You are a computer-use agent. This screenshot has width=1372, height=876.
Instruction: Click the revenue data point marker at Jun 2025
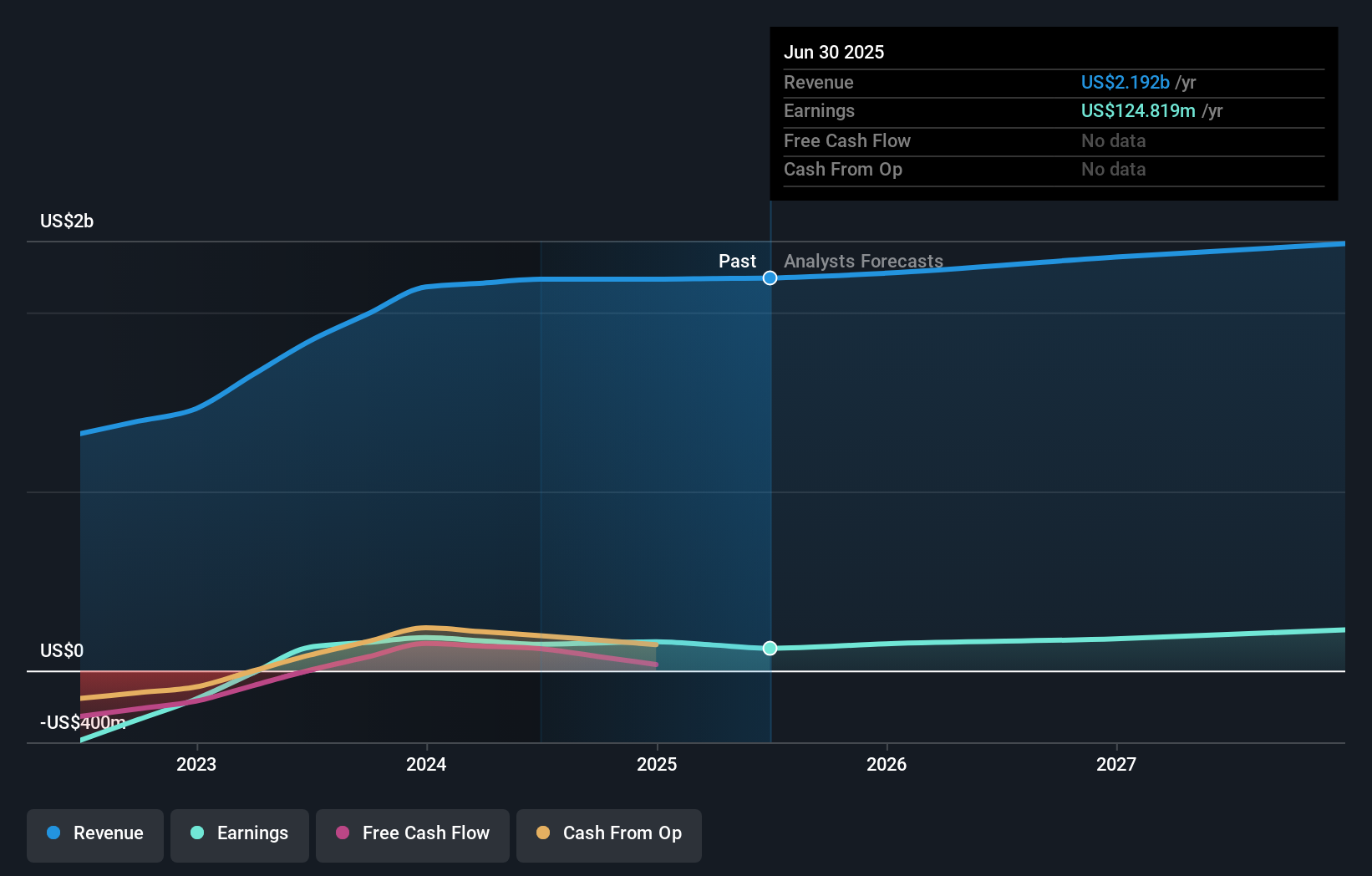point(770,278)
